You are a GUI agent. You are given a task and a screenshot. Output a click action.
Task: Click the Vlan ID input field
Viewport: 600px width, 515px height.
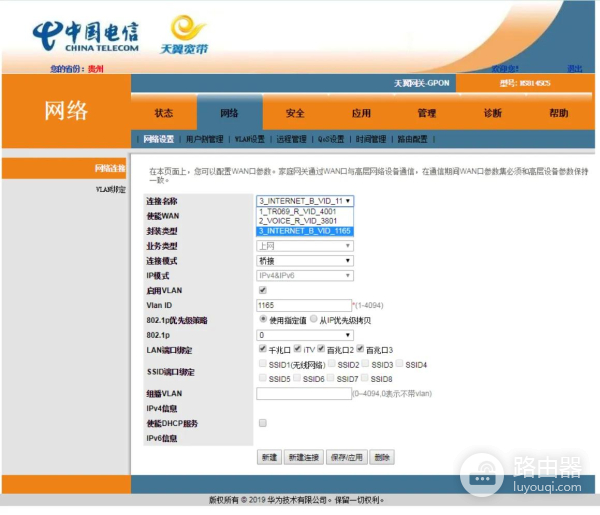coord(303,305)
